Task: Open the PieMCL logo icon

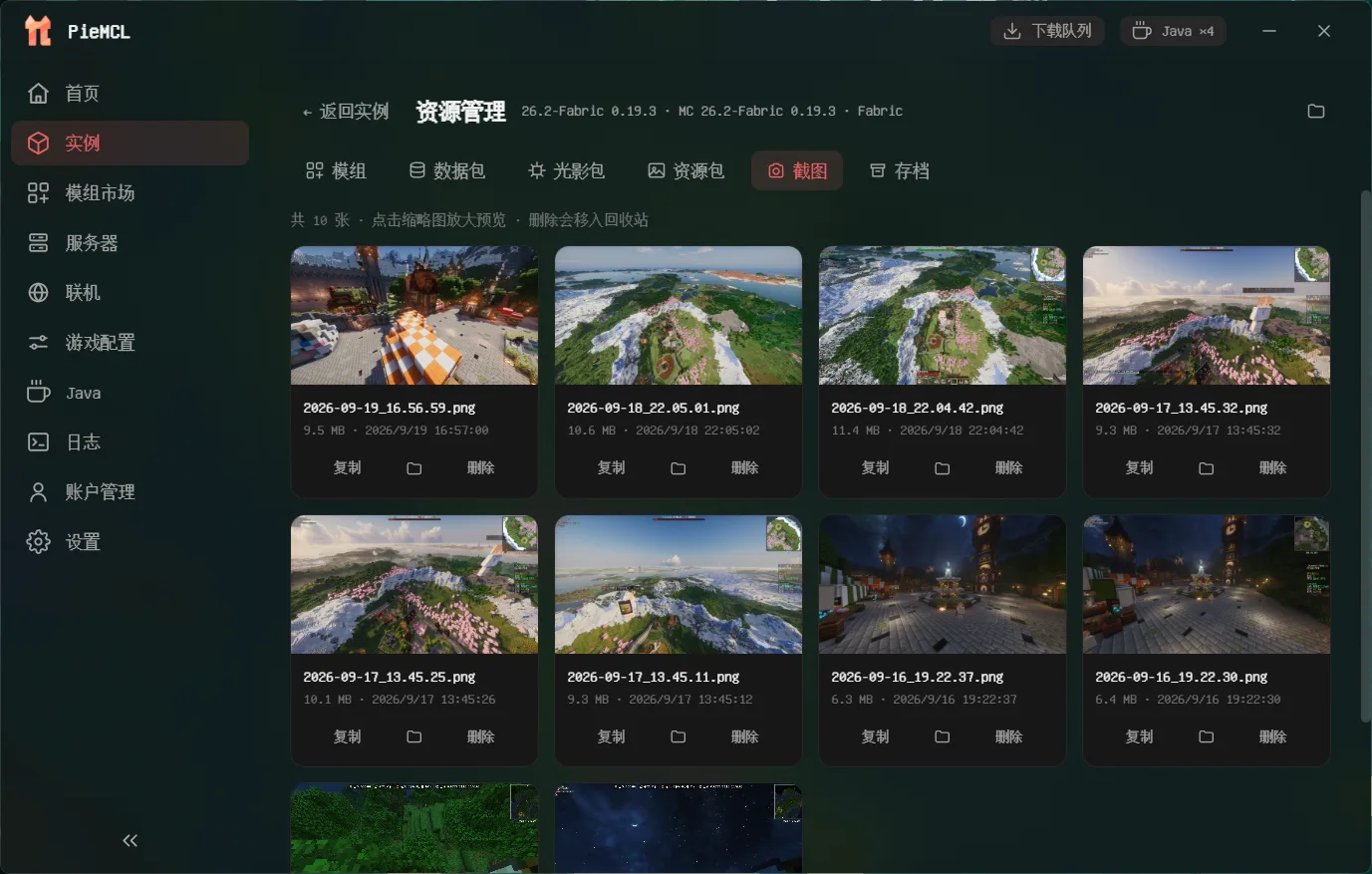Action: 38,31
